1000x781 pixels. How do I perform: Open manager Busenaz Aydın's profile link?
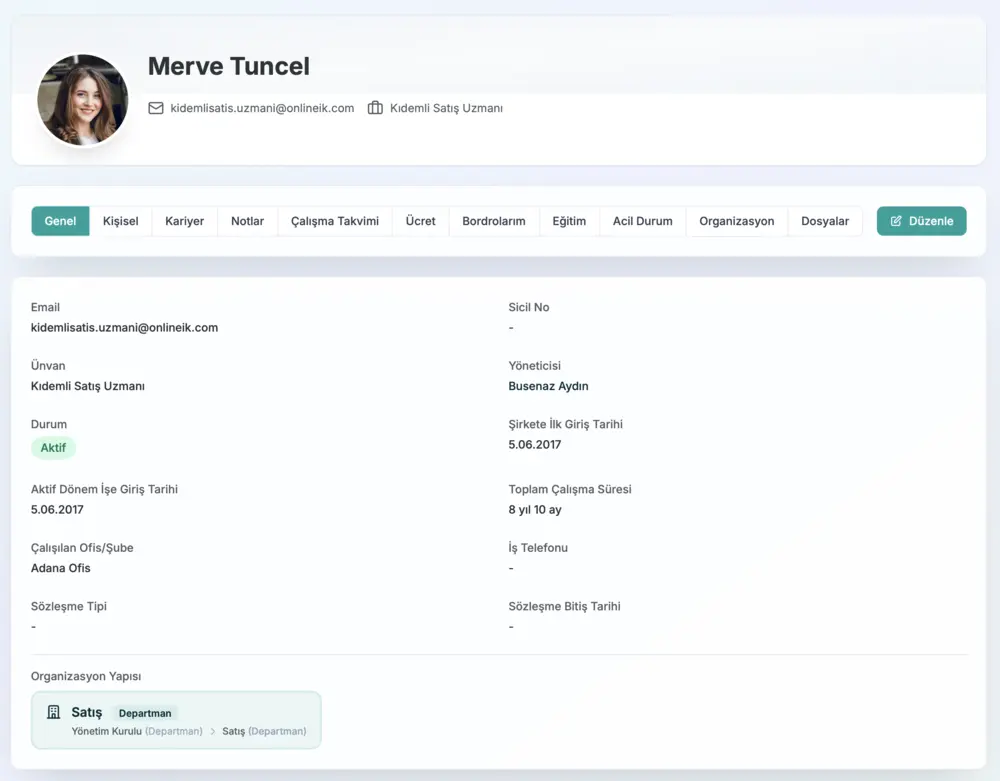pos(548,386)
